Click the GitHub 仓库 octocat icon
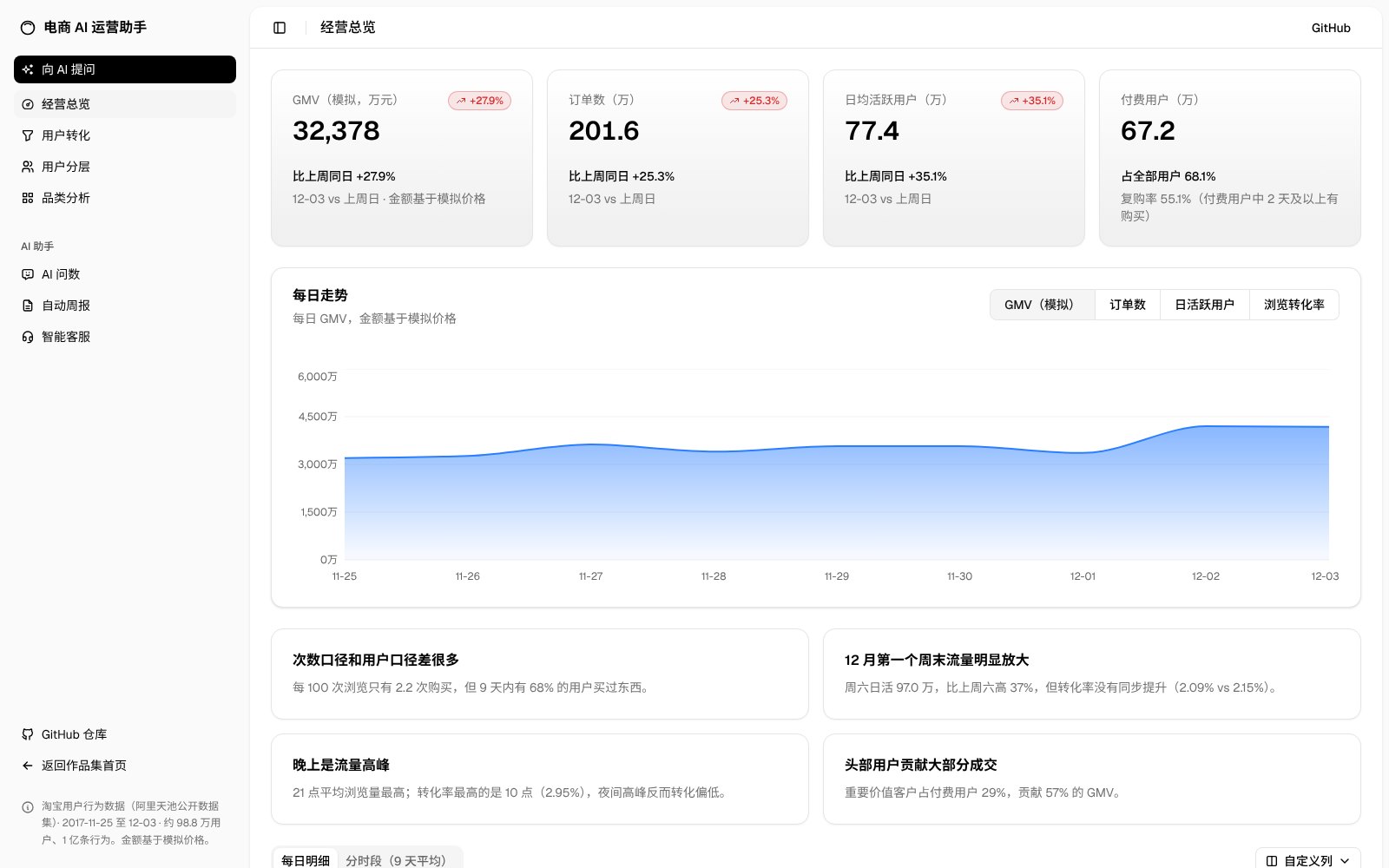The image size is (1389, 868). point(28,734)
